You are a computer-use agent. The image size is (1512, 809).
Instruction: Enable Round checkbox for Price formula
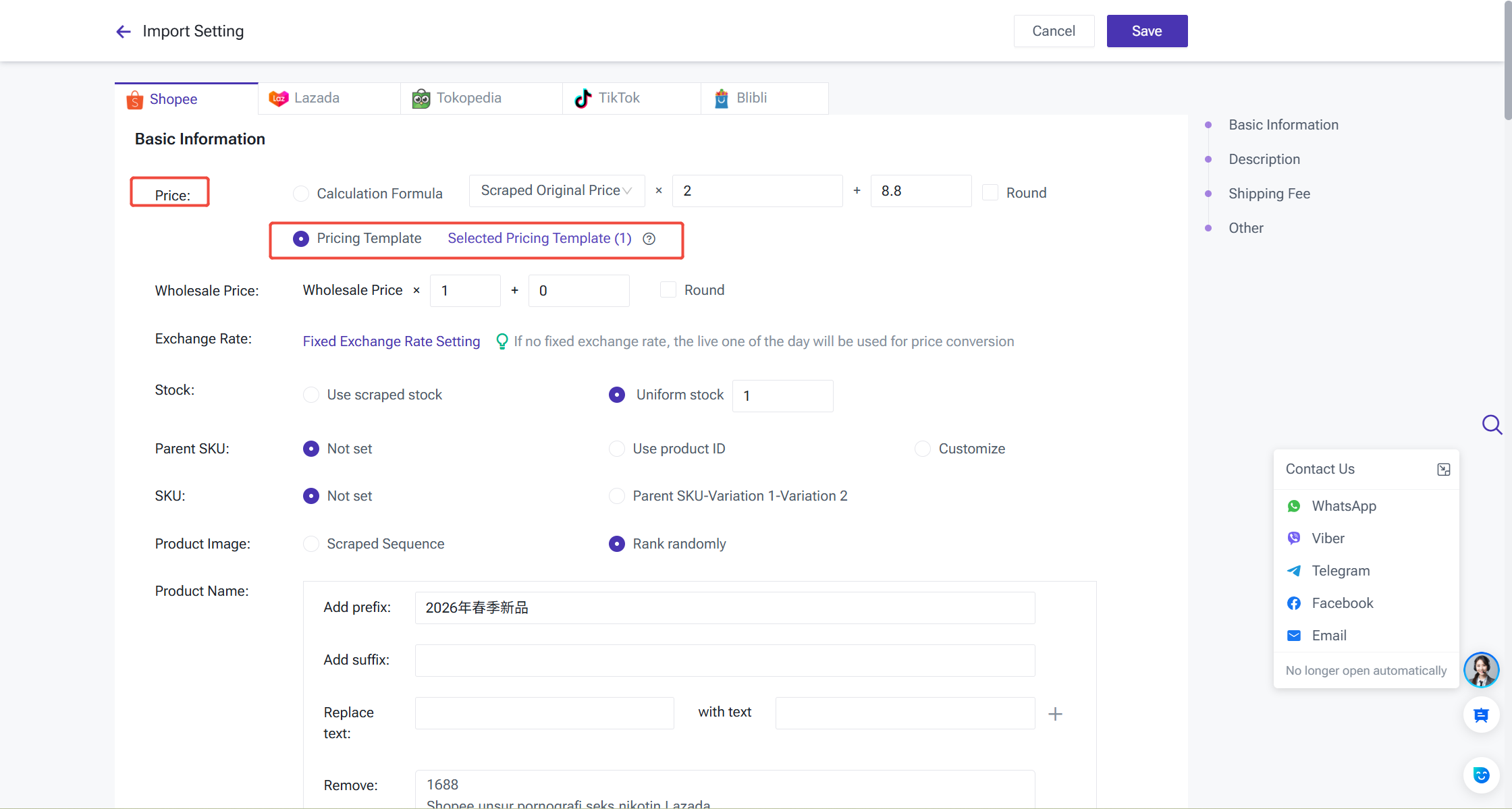click(x=990, y=193)
